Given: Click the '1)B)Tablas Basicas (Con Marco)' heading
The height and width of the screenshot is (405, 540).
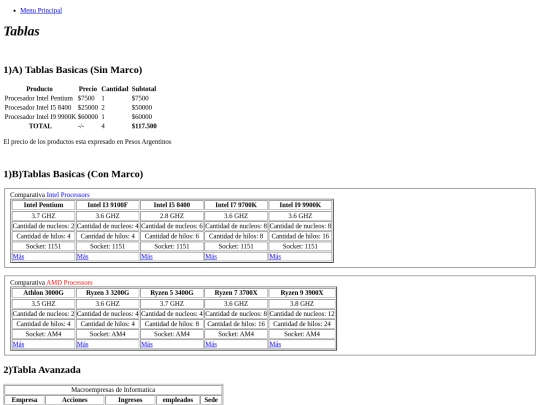Looking at the screenshot, I should [x=73, y=174].
